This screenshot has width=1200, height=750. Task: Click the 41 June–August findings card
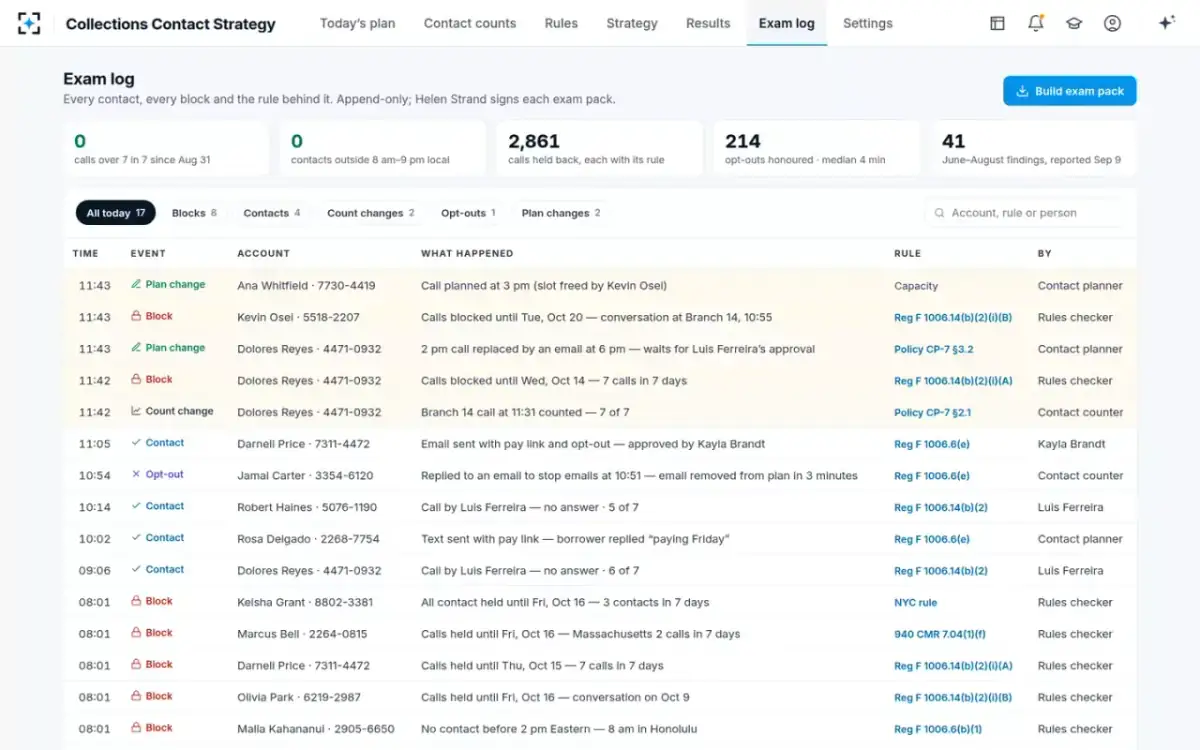pos(1034,148)
